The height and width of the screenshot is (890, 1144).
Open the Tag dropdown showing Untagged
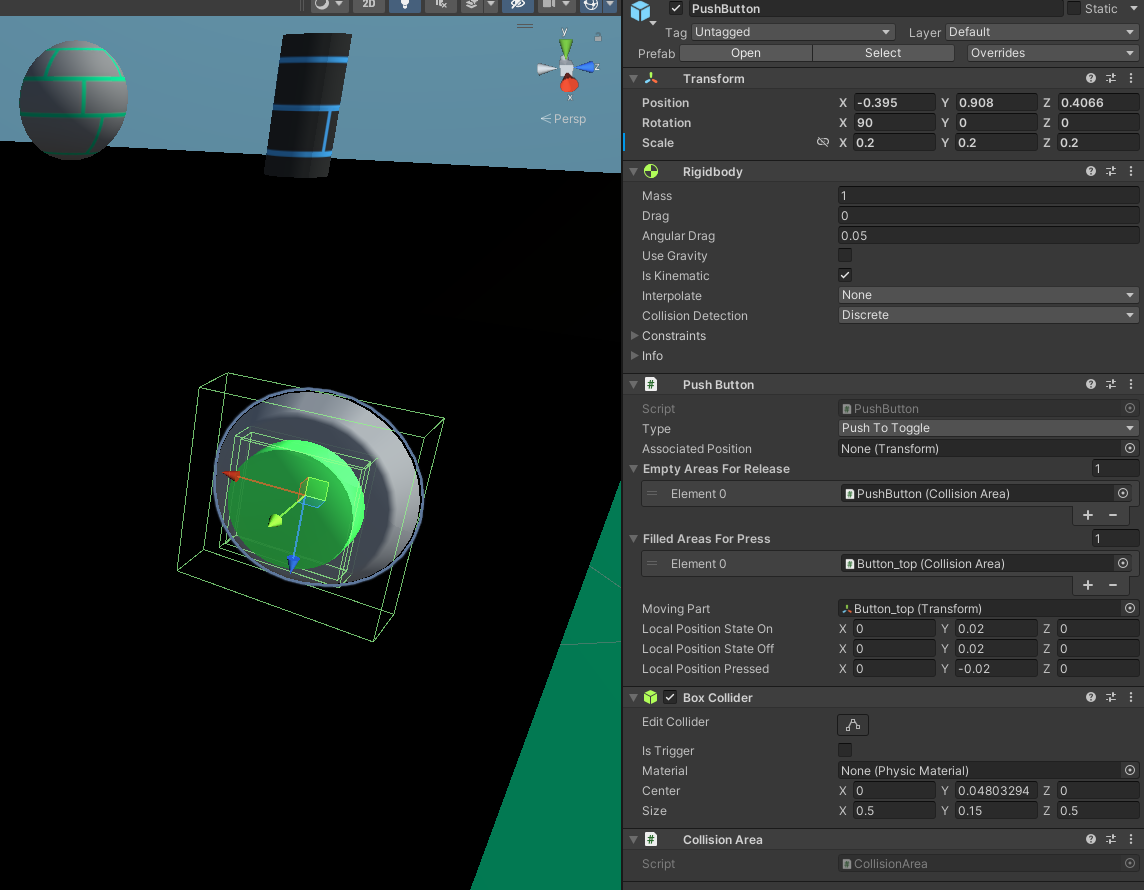click(x=792, y=32)
